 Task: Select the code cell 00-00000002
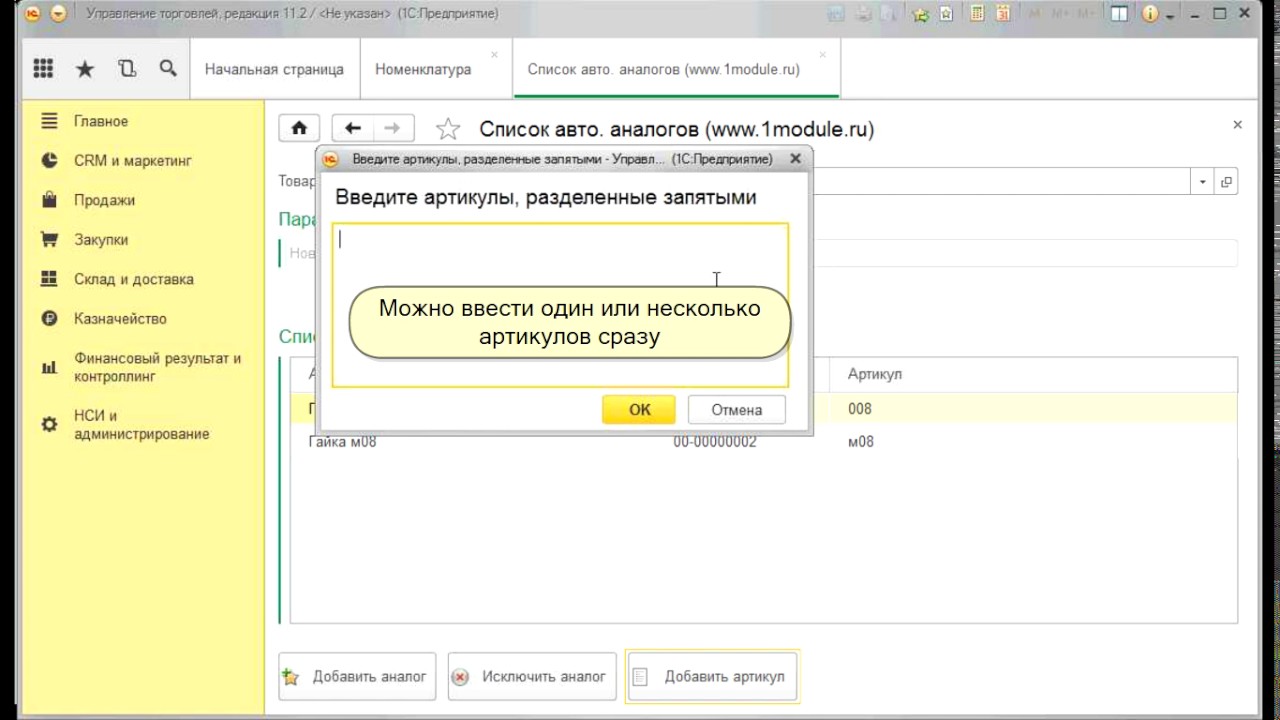click(x=715, y=442)
